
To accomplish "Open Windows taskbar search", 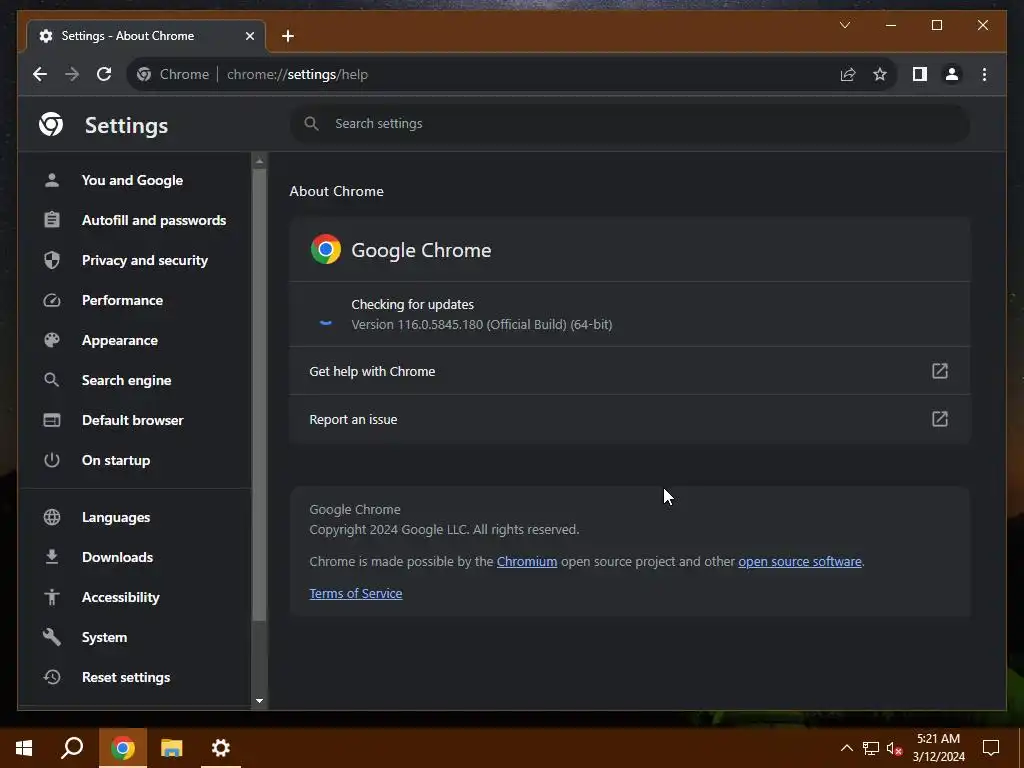I will 72,748.
